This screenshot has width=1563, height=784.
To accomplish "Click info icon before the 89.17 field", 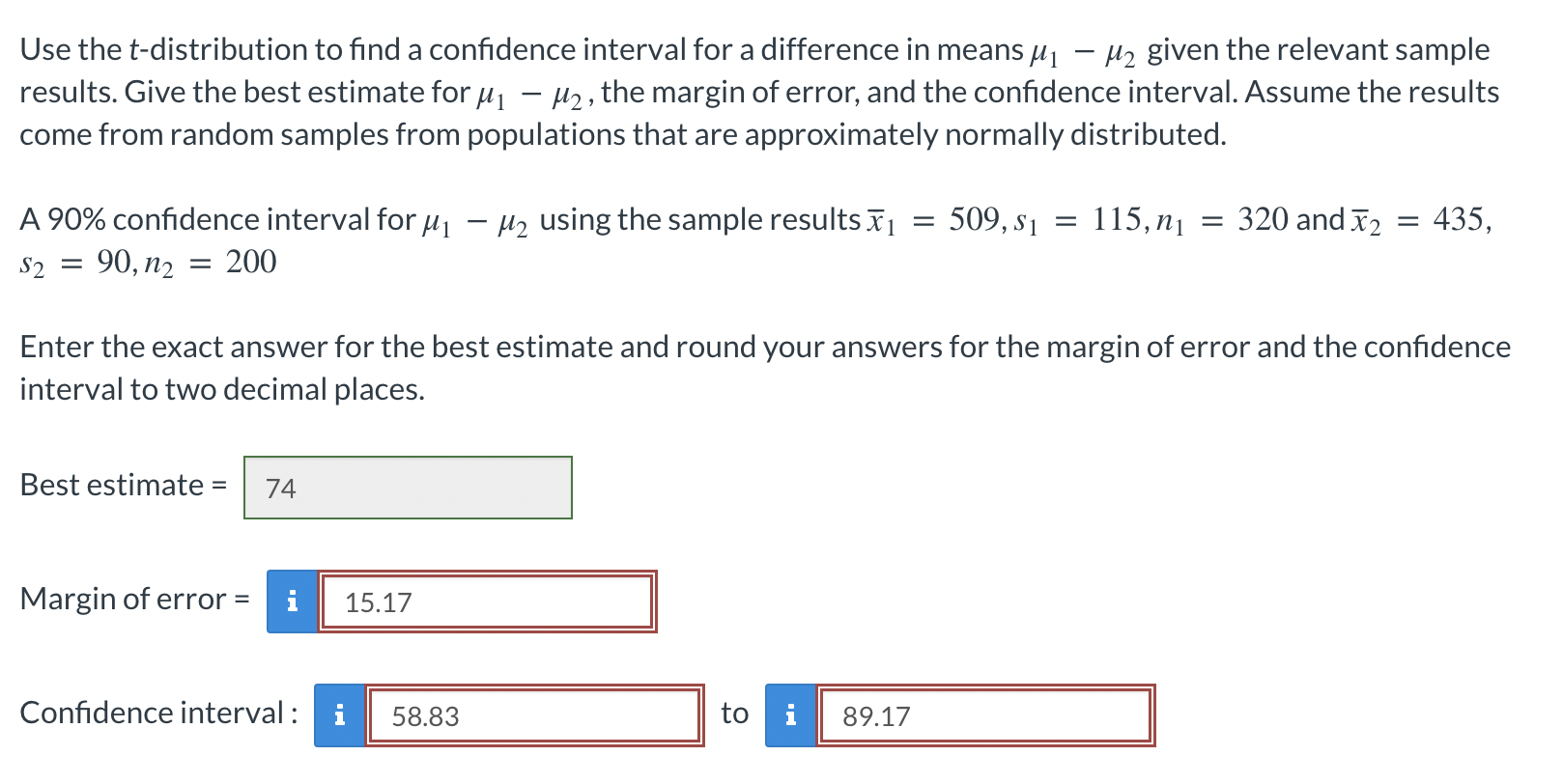I will 790,715.
